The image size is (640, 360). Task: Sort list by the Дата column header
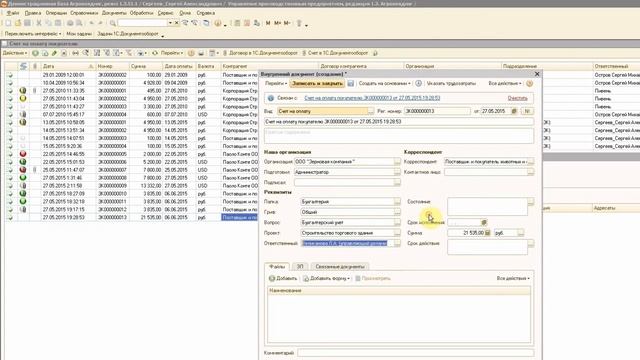pos(68,66)
